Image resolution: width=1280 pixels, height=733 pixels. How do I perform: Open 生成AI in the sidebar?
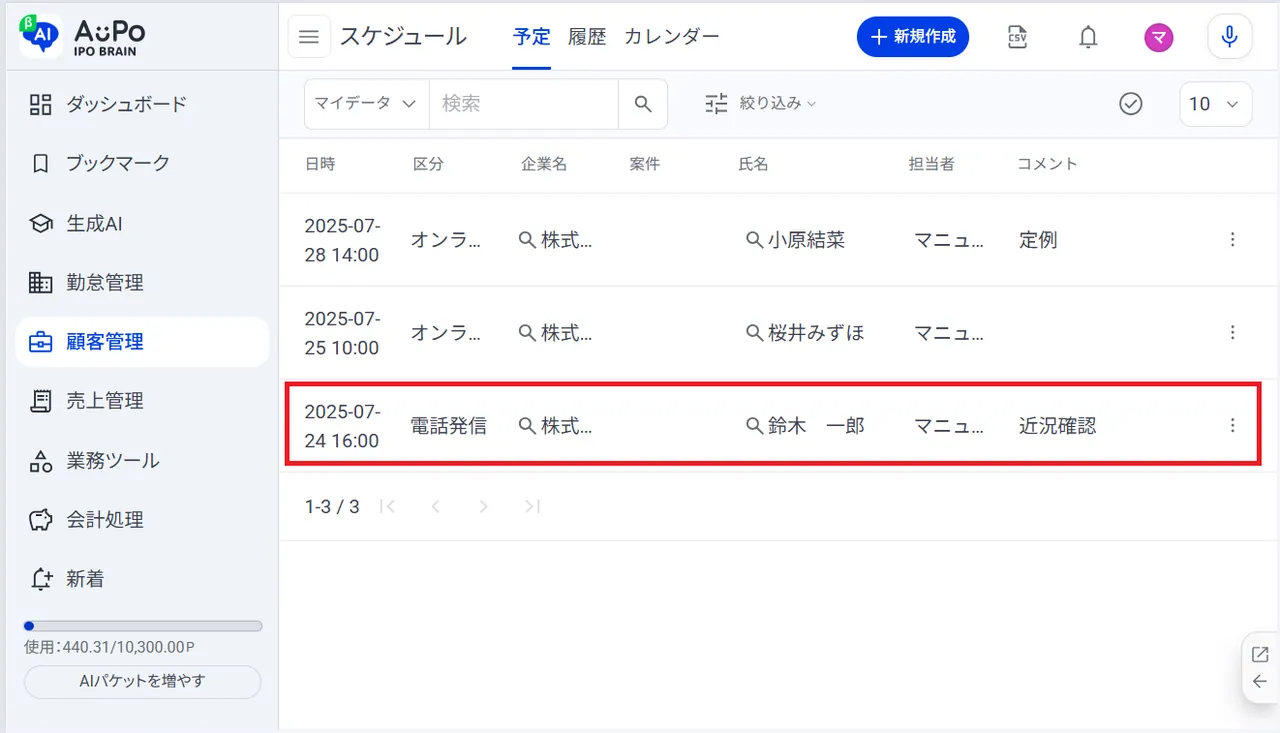coord(142,223)
